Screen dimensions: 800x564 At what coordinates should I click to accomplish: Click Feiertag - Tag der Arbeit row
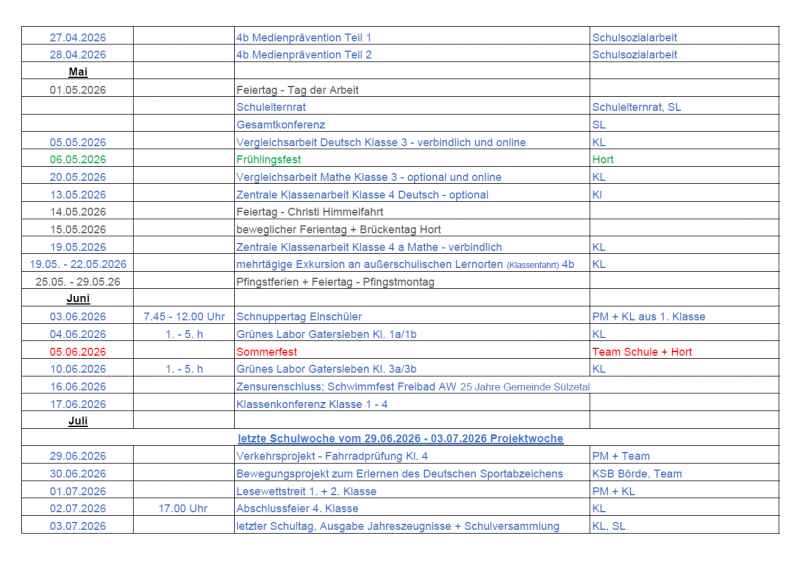[x=297, y=90]
